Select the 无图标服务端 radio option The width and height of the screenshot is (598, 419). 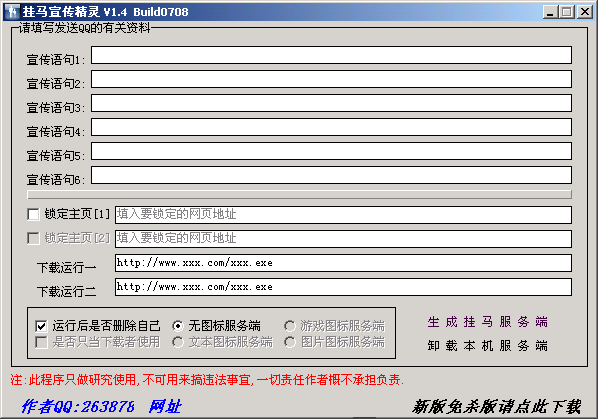(x=177, y=326)
